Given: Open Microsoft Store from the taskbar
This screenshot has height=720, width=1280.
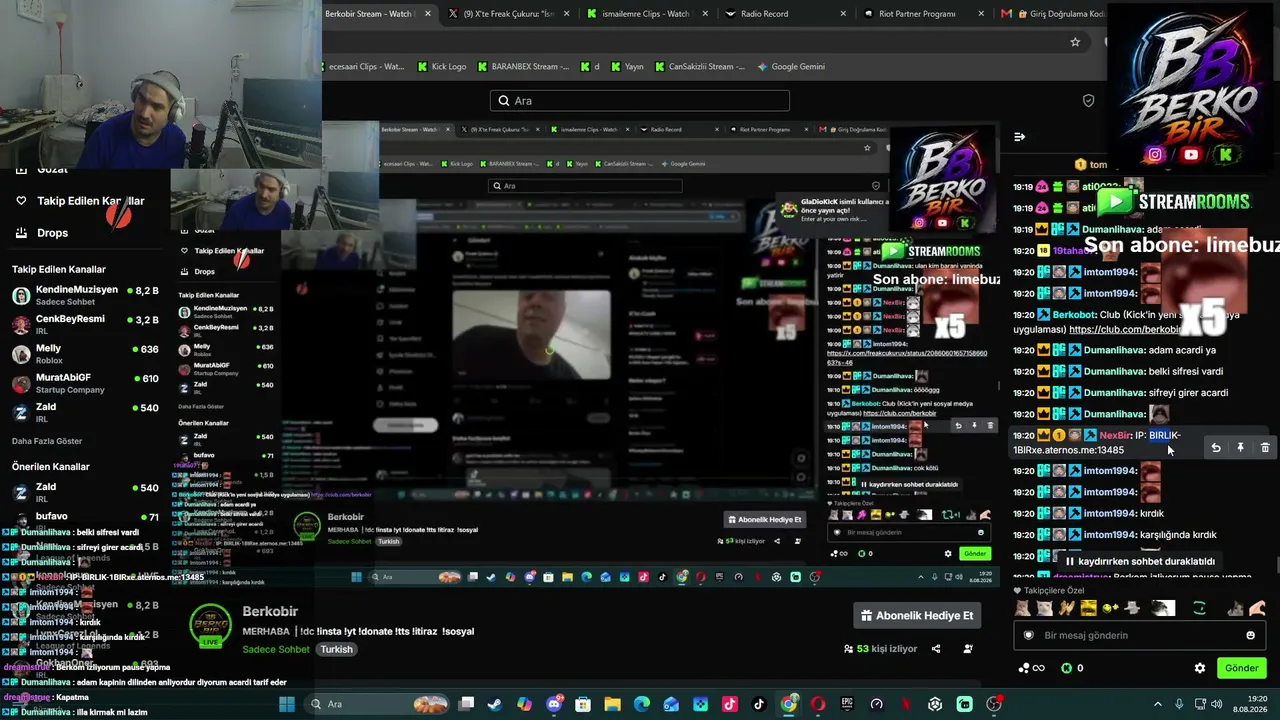Looking at the screenshot, I should coord(583,704).
